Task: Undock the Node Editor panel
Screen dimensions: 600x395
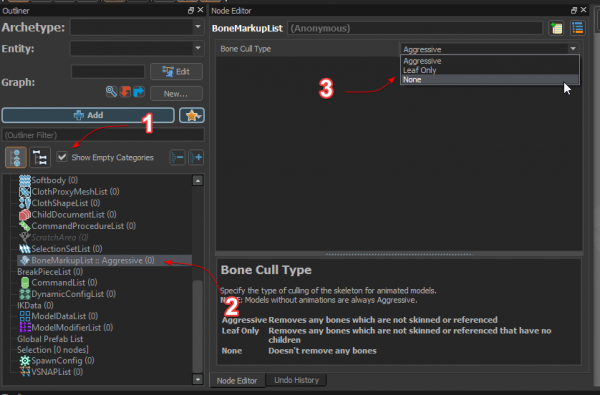Action: pos(574,10)
